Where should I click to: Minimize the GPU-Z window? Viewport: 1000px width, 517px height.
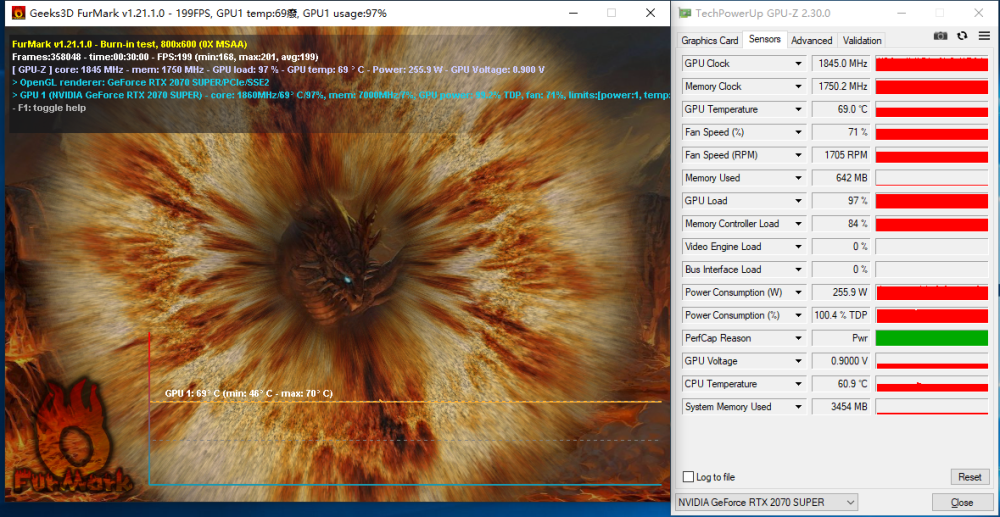click(902, 13)
